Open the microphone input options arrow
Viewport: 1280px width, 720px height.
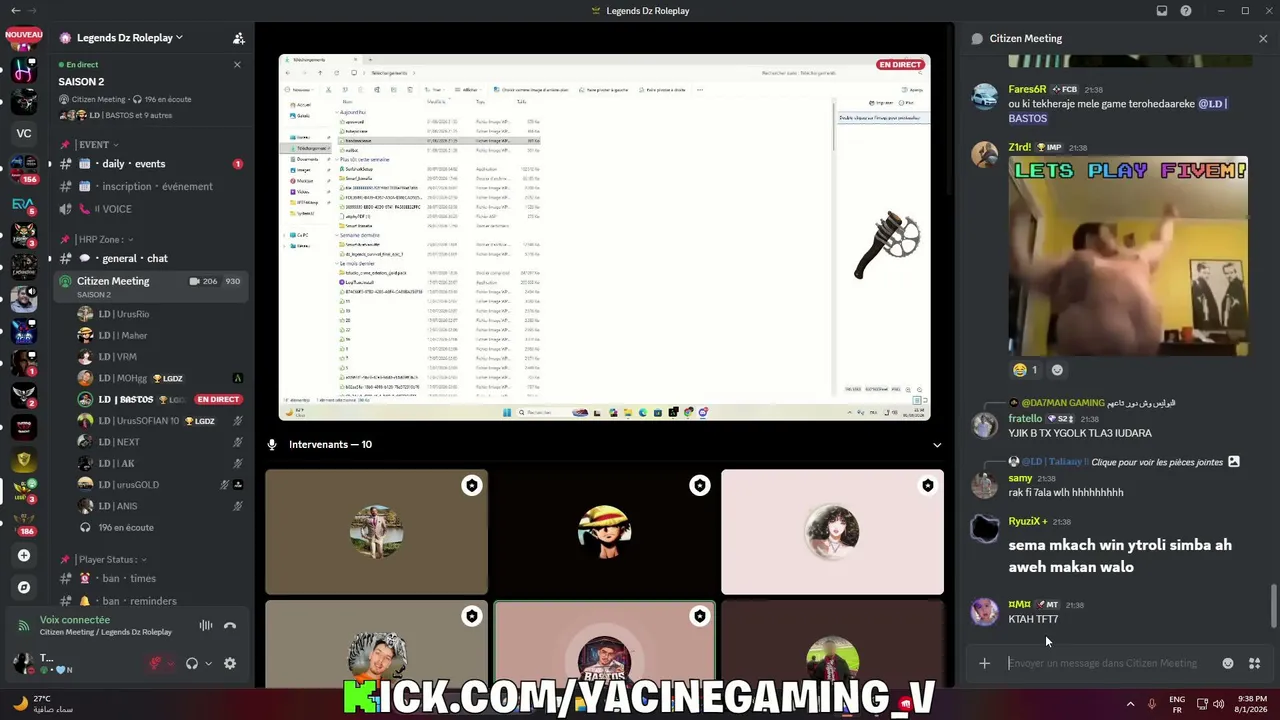click(171, 663)
